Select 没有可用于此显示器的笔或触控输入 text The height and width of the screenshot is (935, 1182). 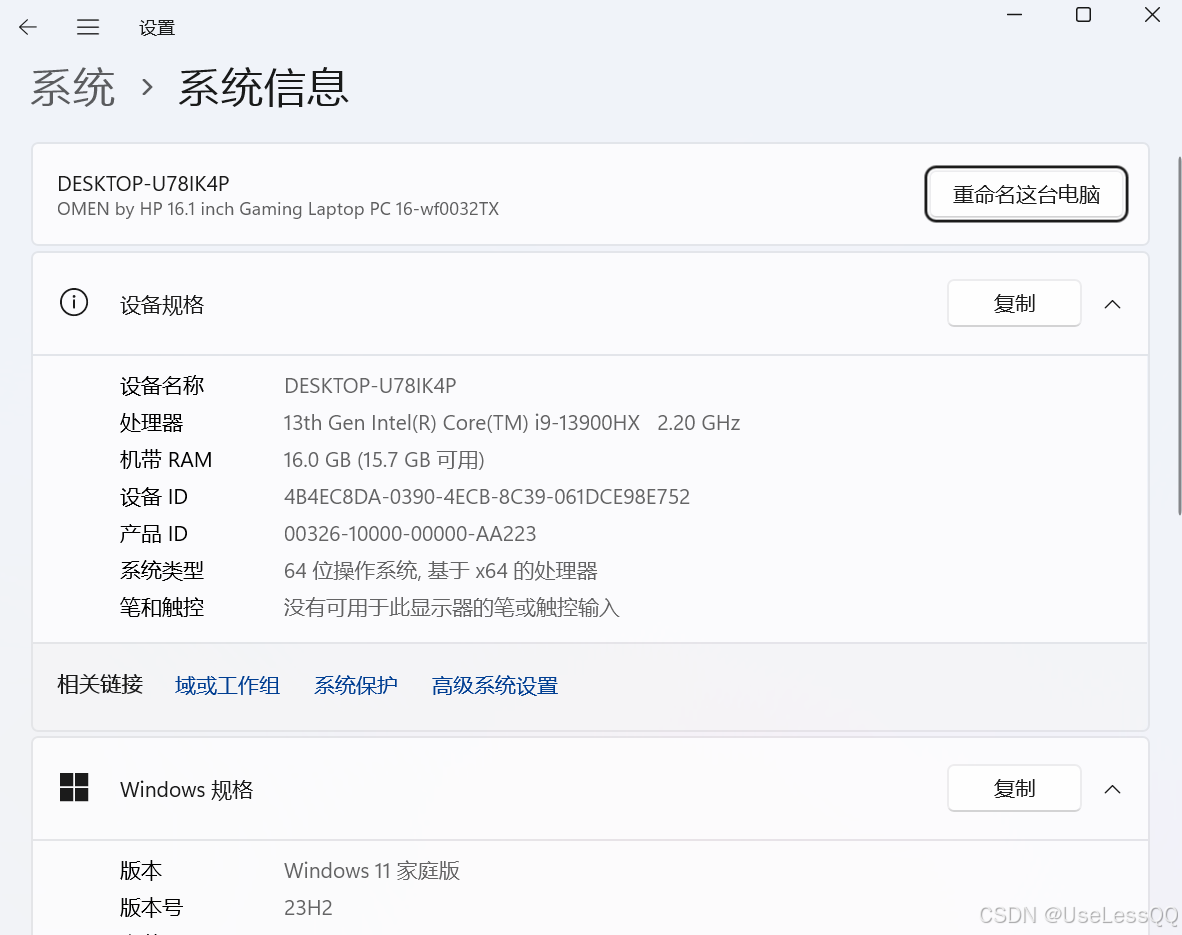[x=452, y=608]
